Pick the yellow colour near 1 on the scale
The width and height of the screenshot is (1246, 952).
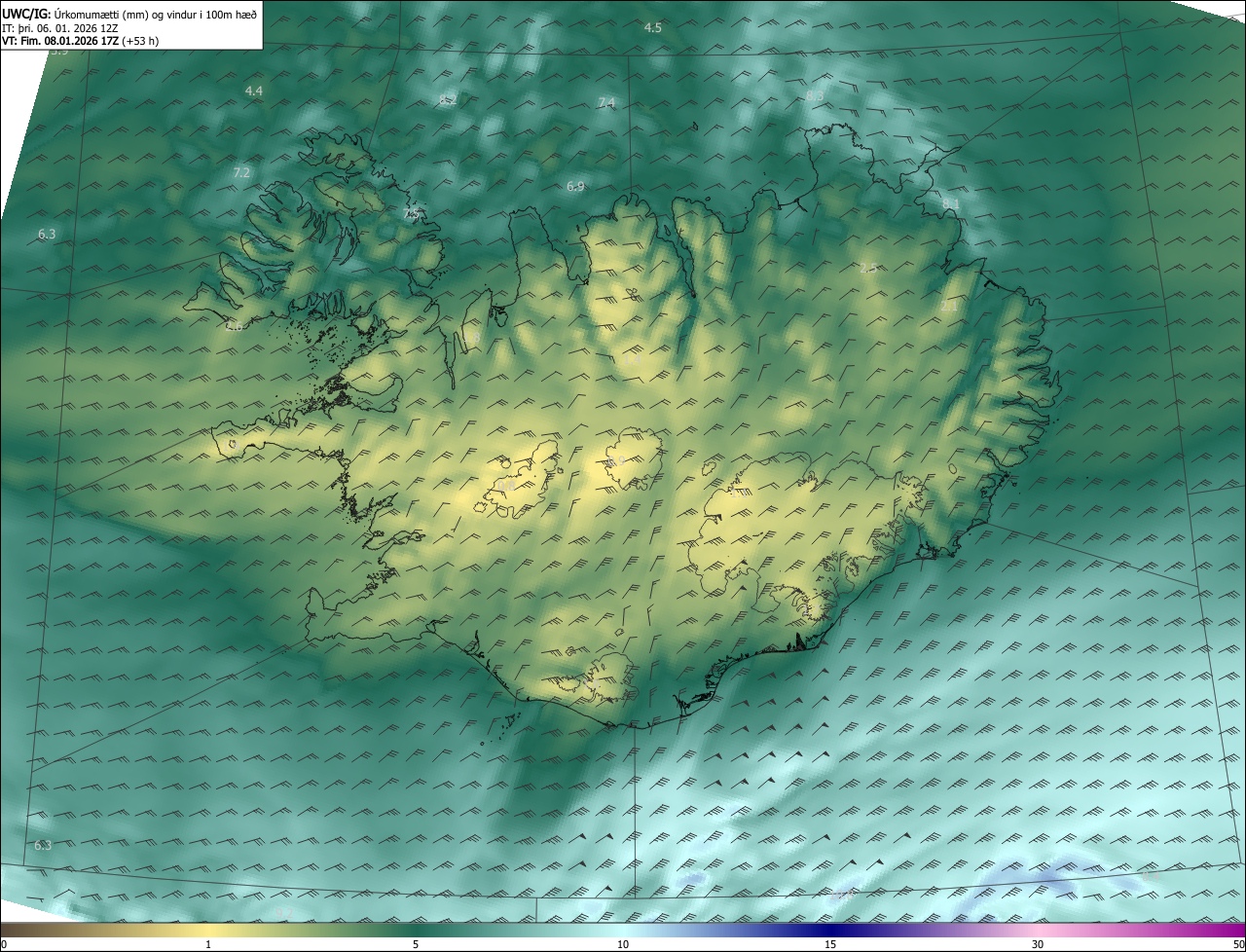208,931
